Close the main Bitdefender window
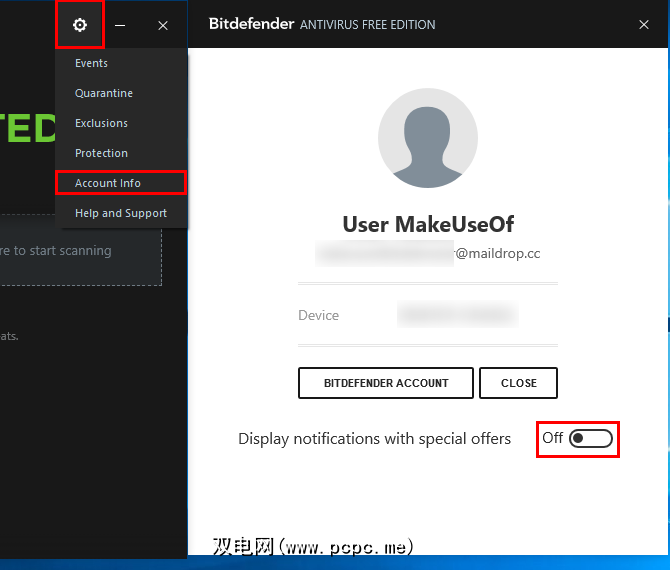This screenshot has width=670, height=570. click(x=163, y=26)
